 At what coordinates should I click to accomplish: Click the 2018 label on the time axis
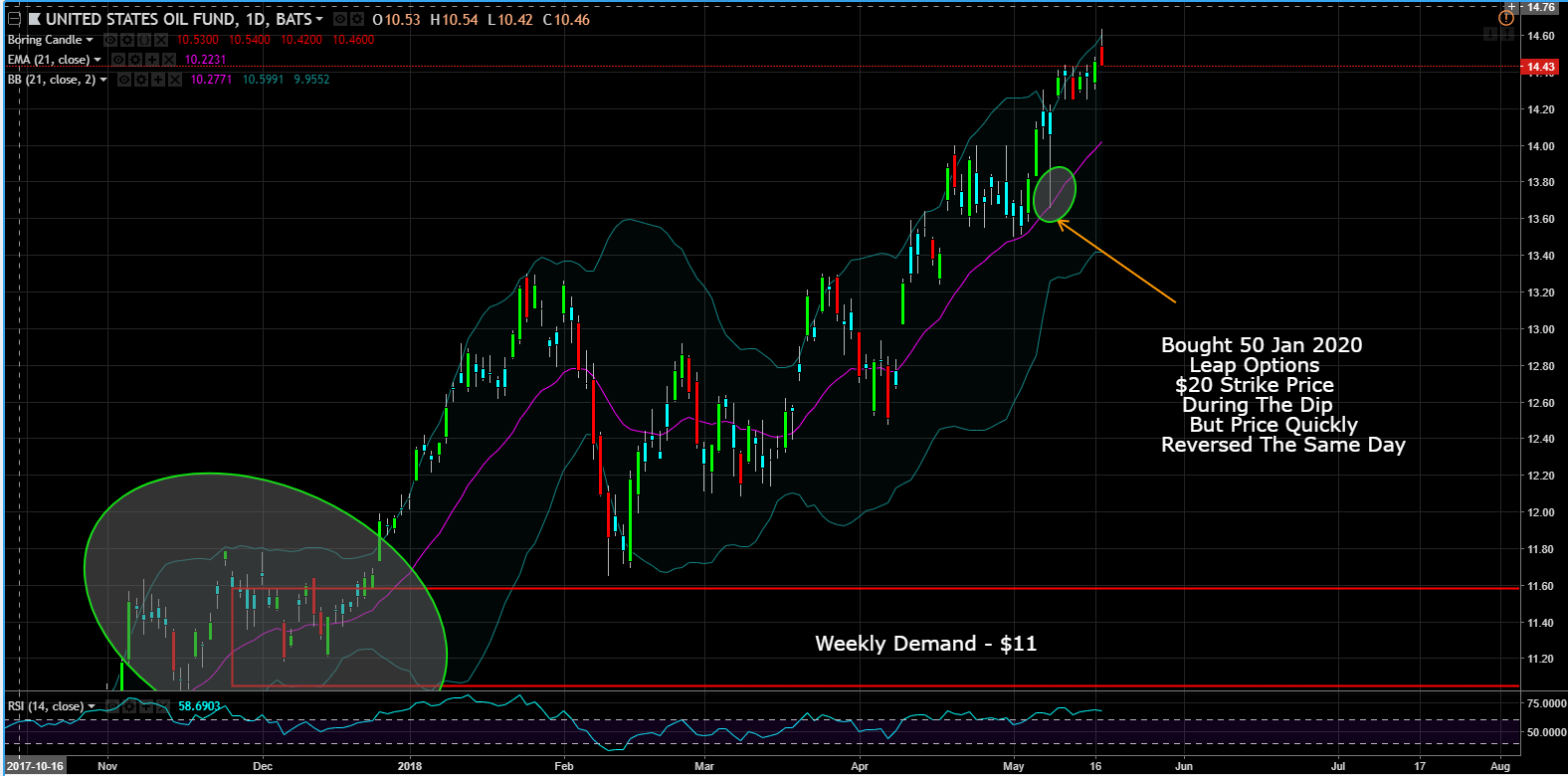pyautogui.click(x=410, y=766)
